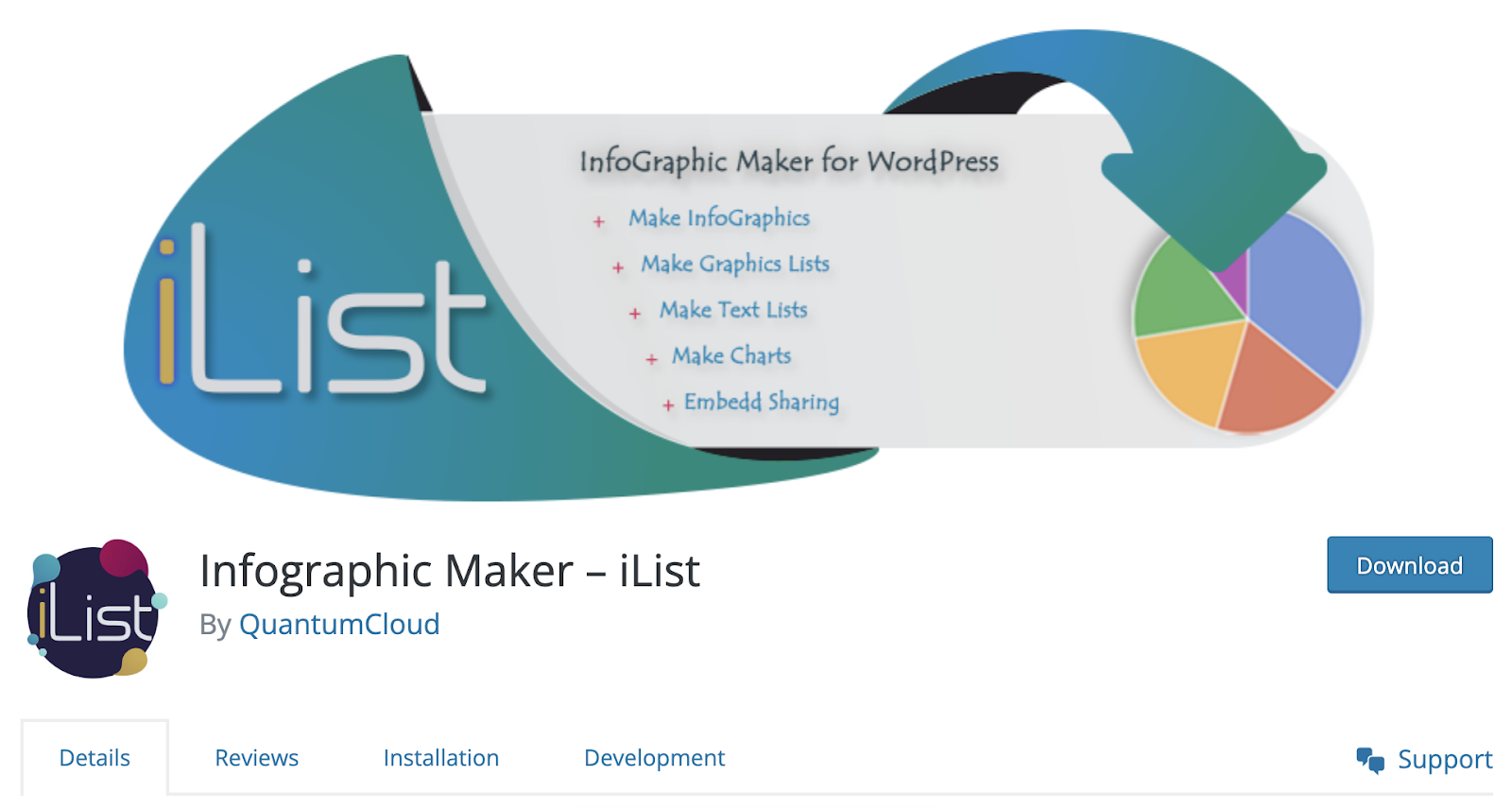Click 'Make Graphics Lists' banner text
Viewport: 1512px width, 809px height.
[735, 265]
